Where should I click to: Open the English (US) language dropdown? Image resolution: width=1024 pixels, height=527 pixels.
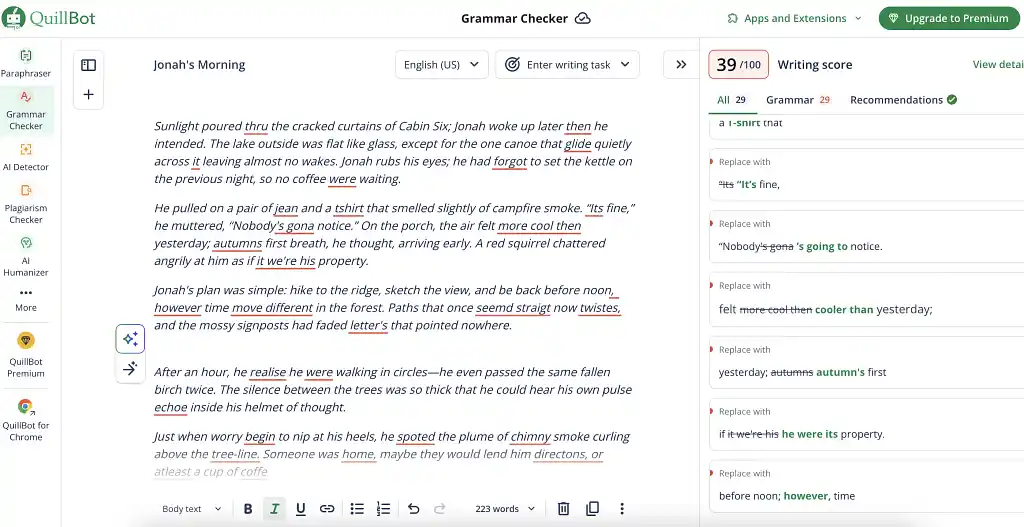(441, 65)
